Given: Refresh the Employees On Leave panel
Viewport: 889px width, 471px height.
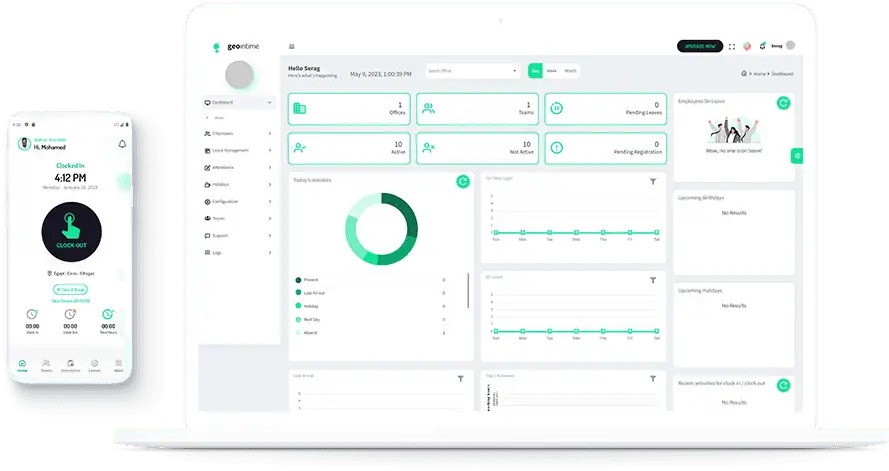Looking at the screenshot, I should click(784, 103).
